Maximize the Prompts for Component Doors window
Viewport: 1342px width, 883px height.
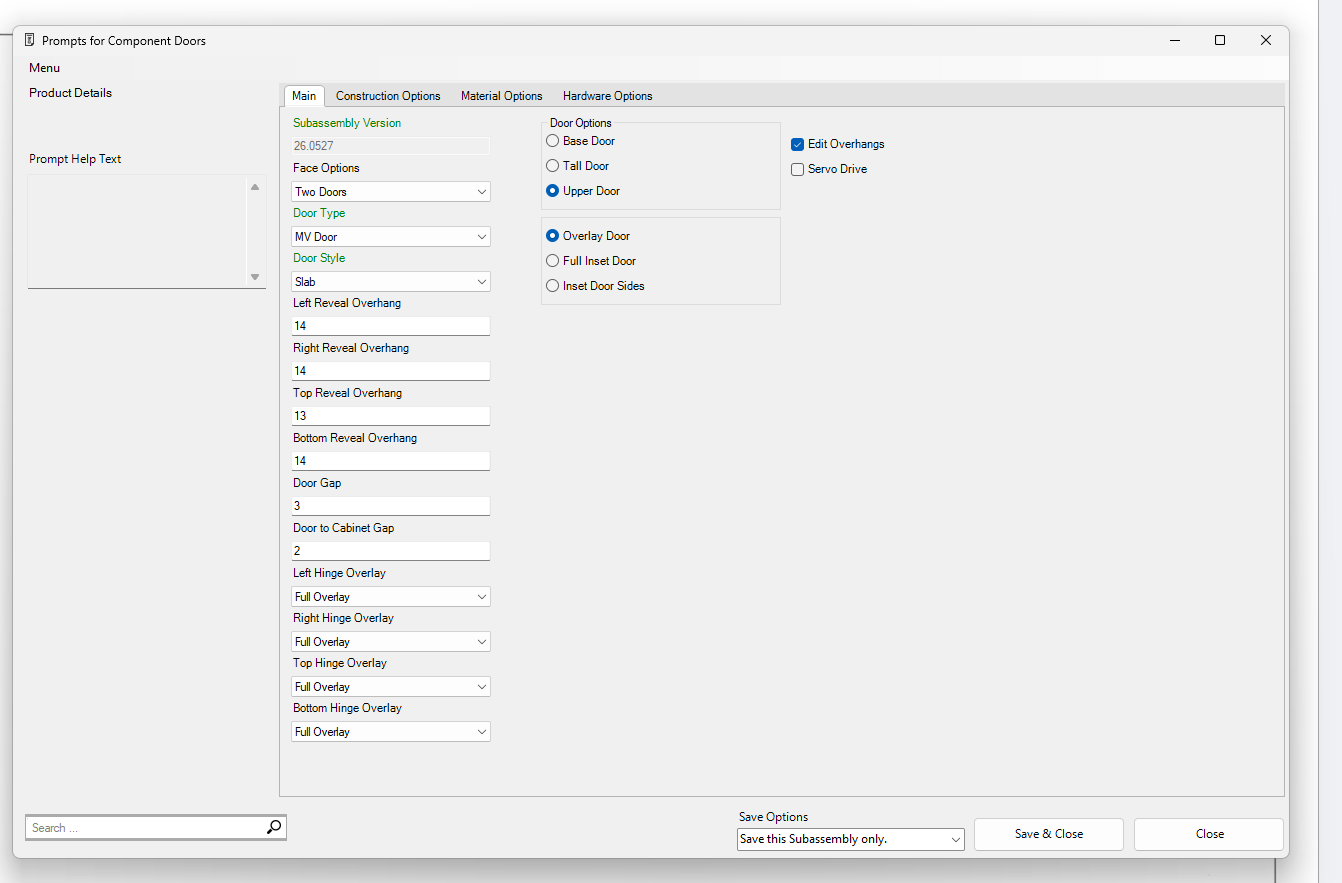click(1220, 40)
